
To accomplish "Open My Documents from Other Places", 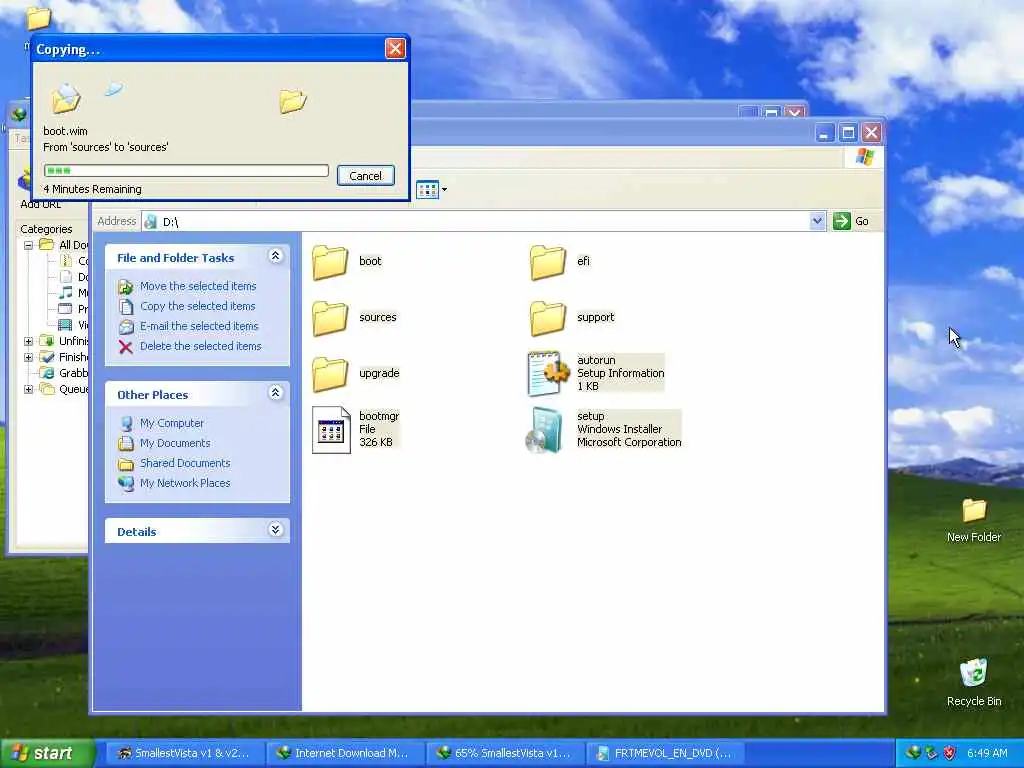I will click(175, 443).
